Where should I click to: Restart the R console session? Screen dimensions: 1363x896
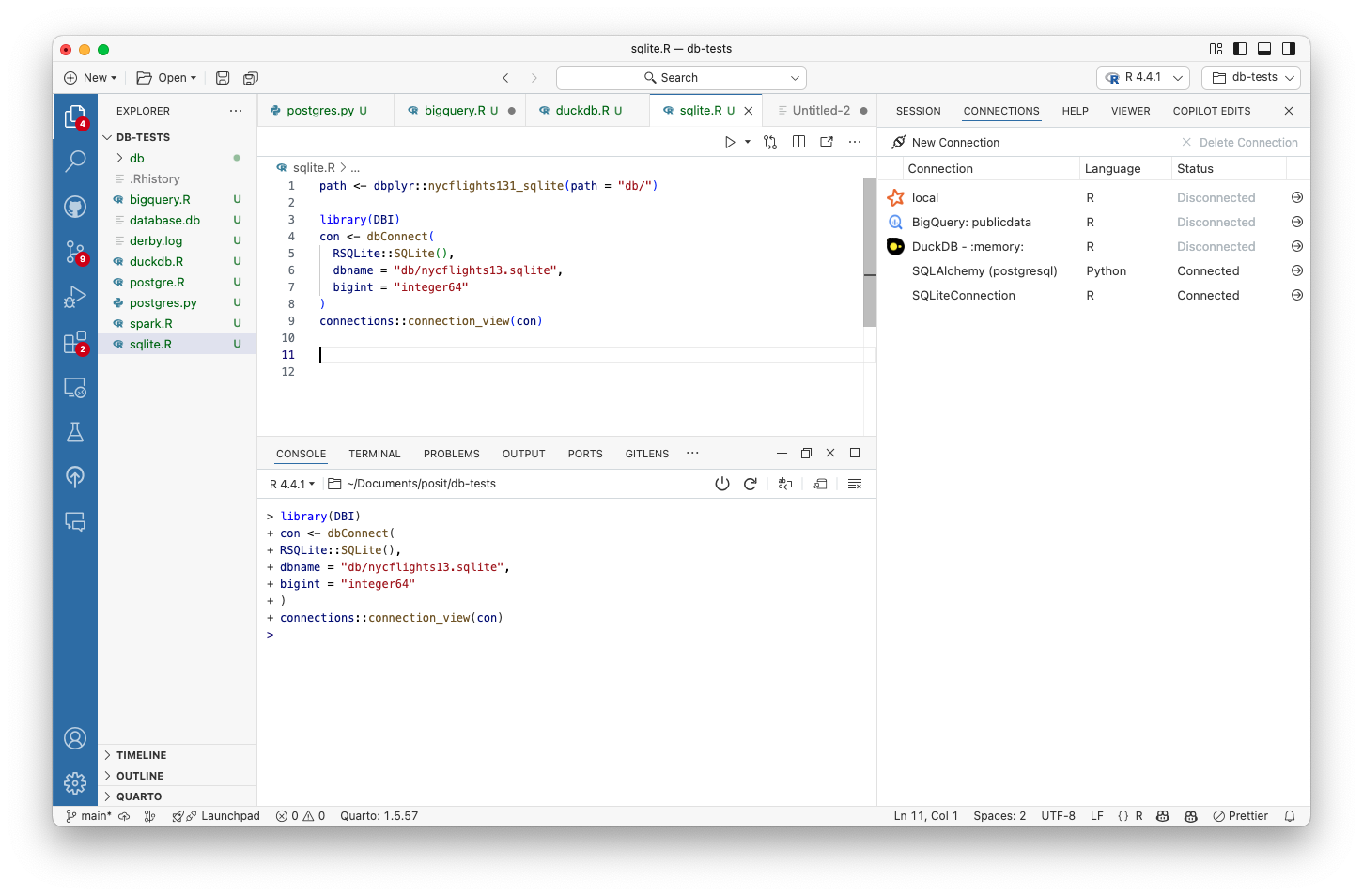pyautogui.click(x=750, y=484)
